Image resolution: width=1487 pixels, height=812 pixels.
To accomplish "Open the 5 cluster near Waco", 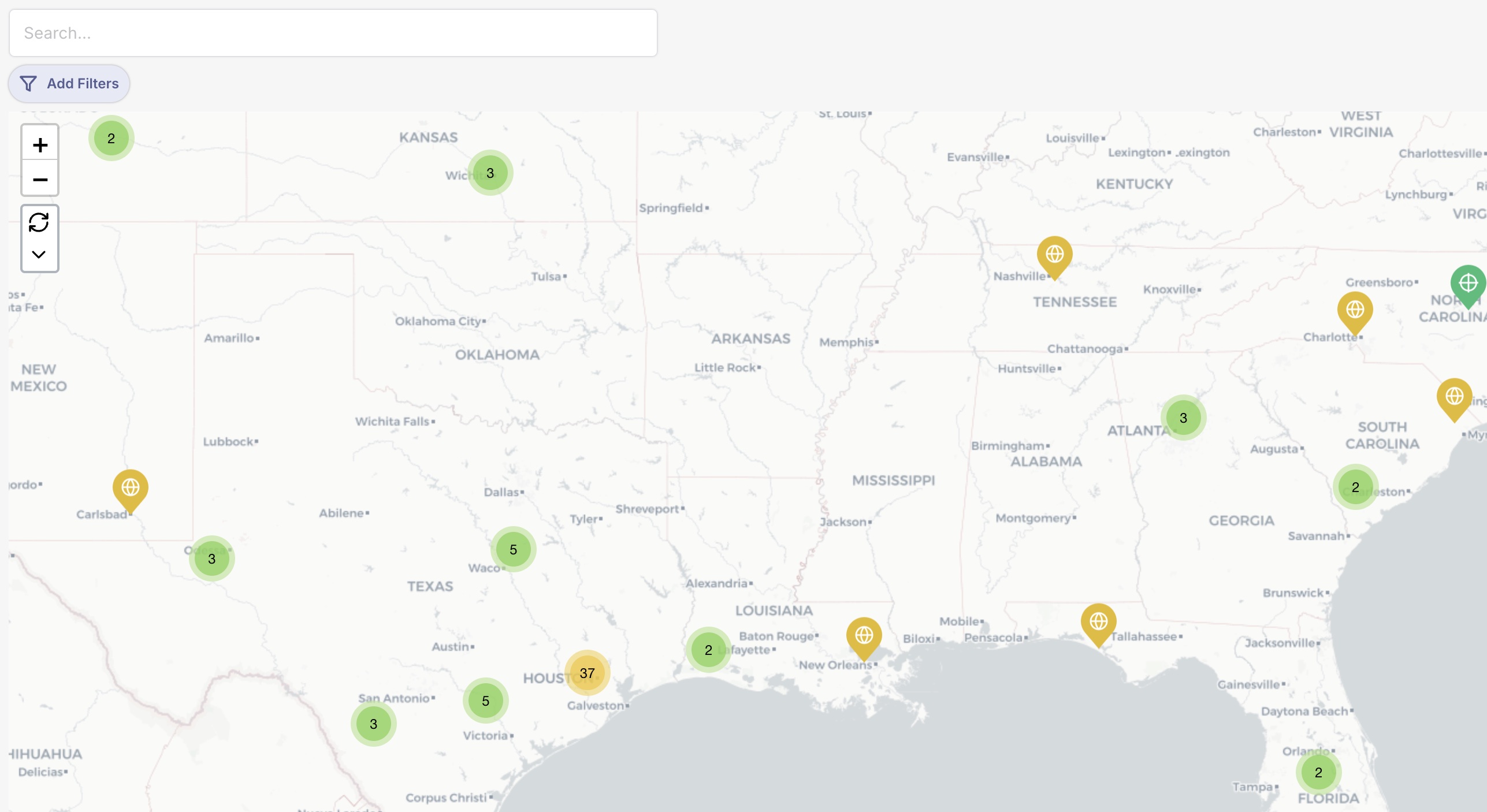I will [x=513, y=549].
